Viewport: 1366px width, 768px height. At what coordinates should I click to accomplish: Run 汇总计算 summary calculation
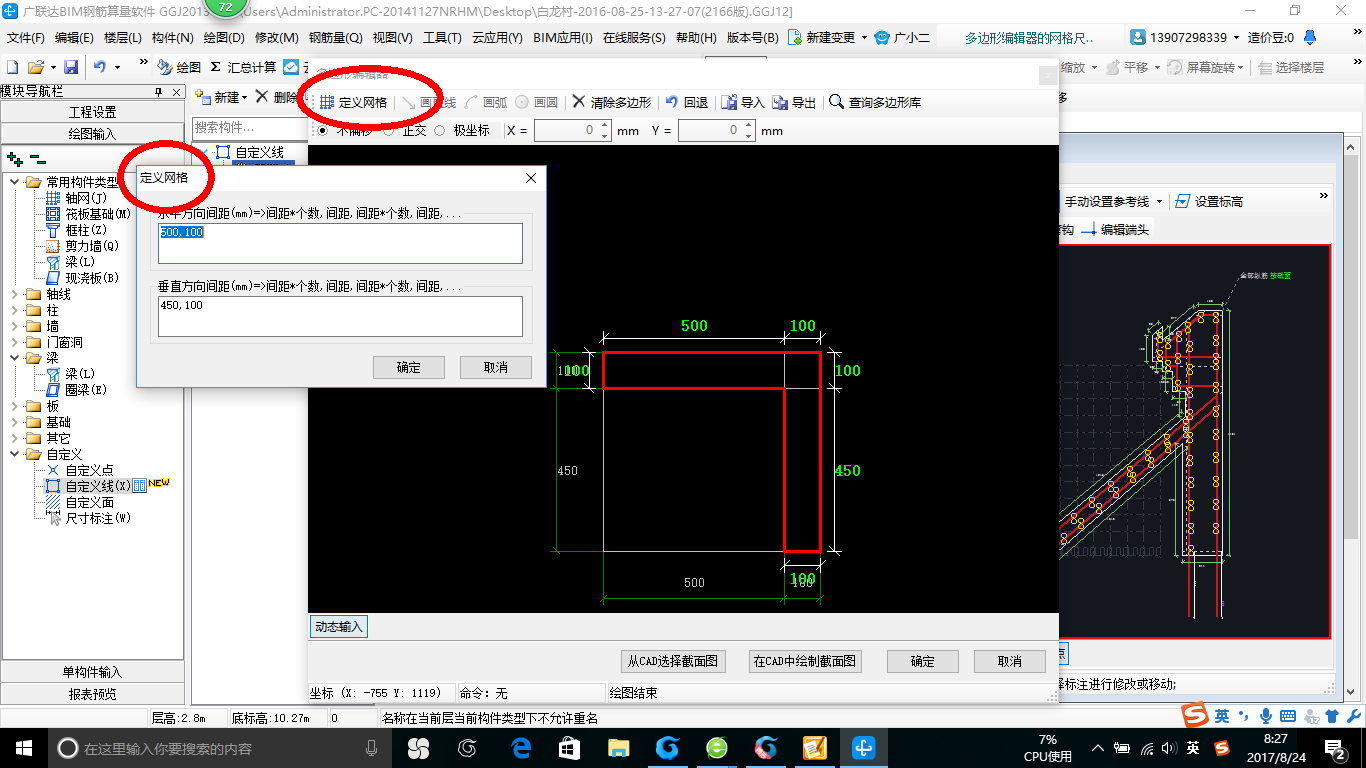[x=243, y=67]
